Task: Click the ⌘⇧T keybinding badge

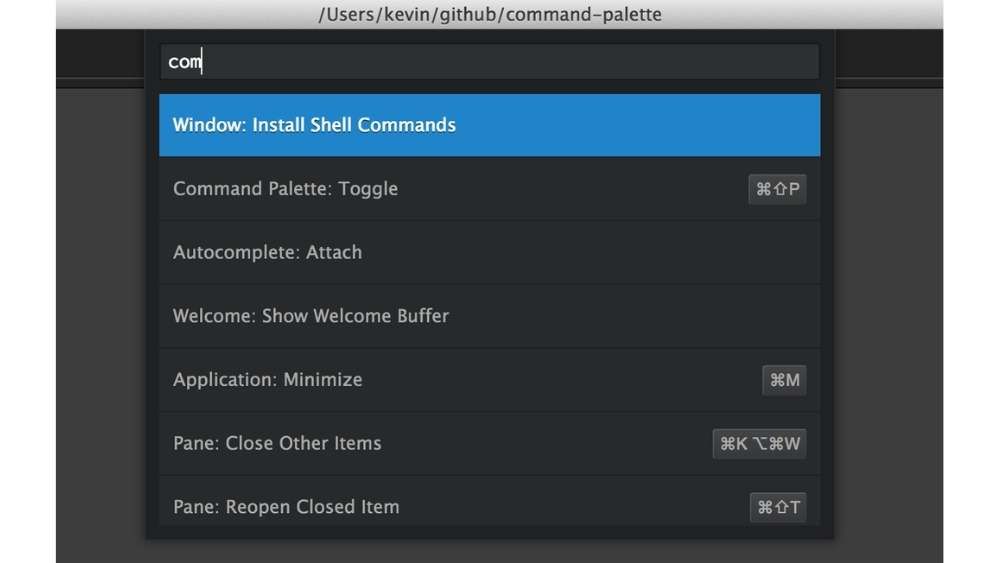Action: tap(777, 507)
